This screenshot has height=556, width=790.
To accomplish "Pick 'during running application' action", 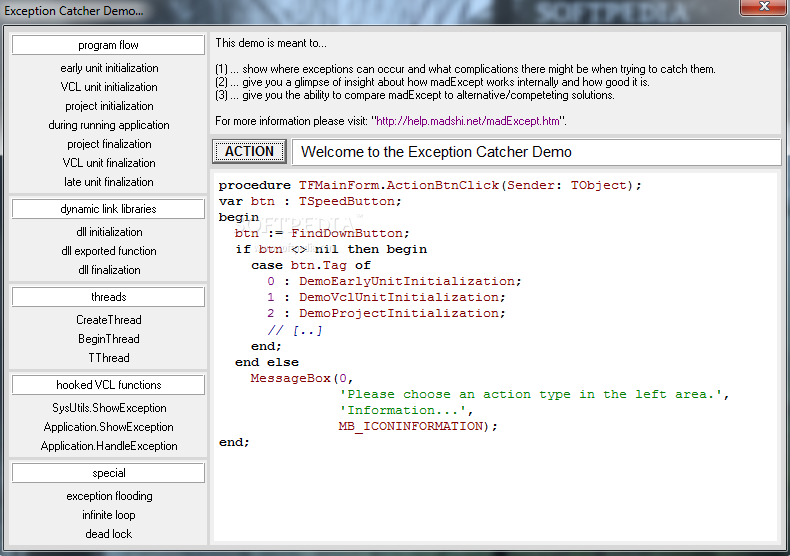I will [x=109, y=125].
